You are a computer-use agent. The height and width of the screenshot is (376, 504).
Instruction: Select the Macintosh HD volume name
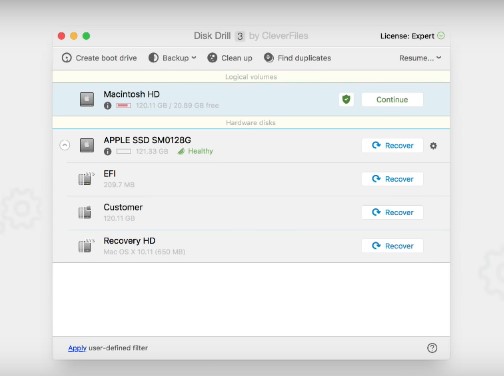point(132,94)
